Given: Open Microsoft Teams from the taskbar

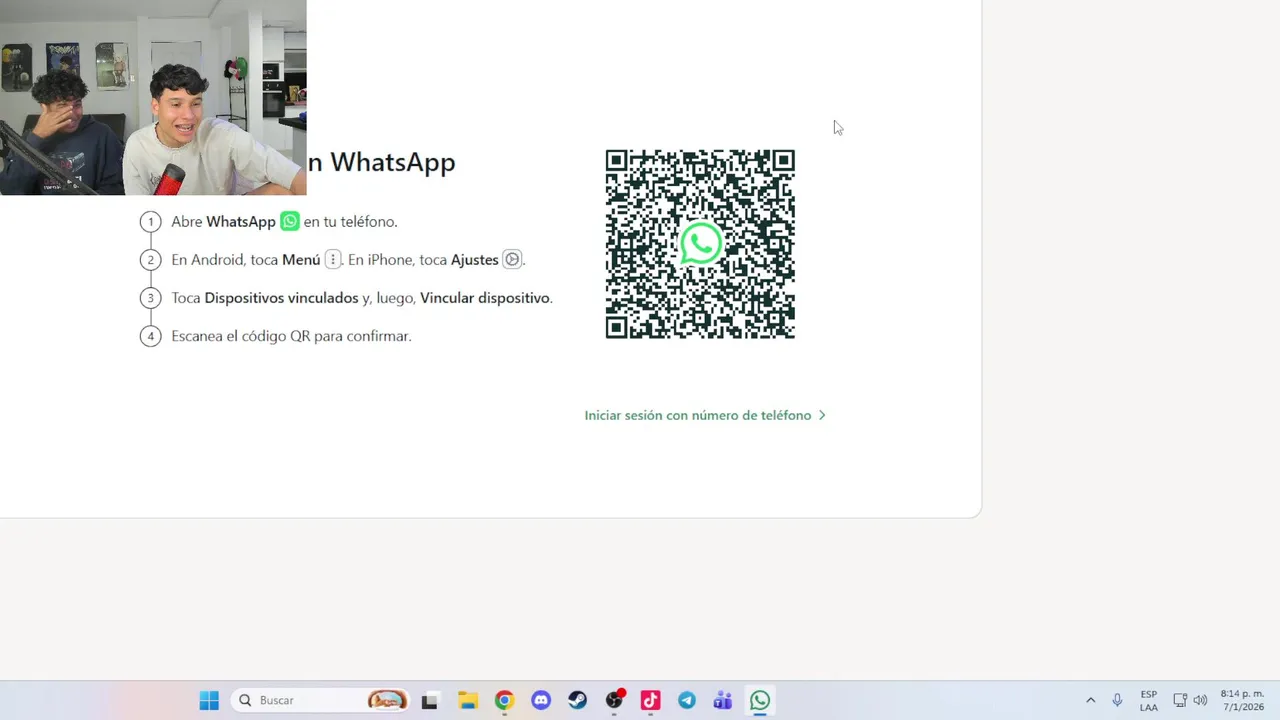Looking at the screenshot, I should tap(723, 700).
